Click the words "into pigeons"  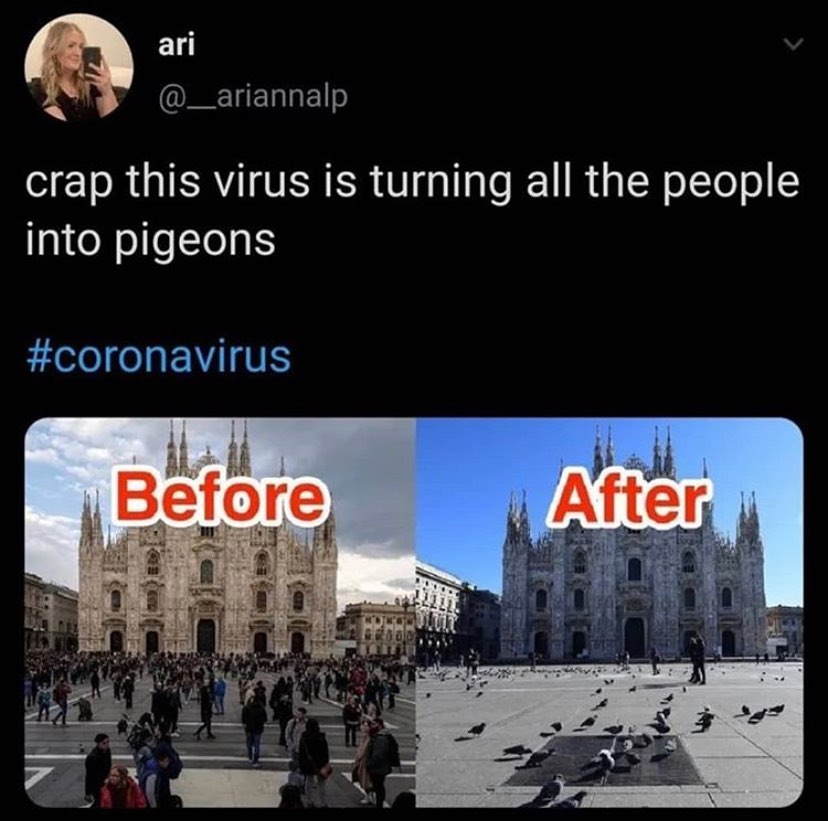point(150,239)
